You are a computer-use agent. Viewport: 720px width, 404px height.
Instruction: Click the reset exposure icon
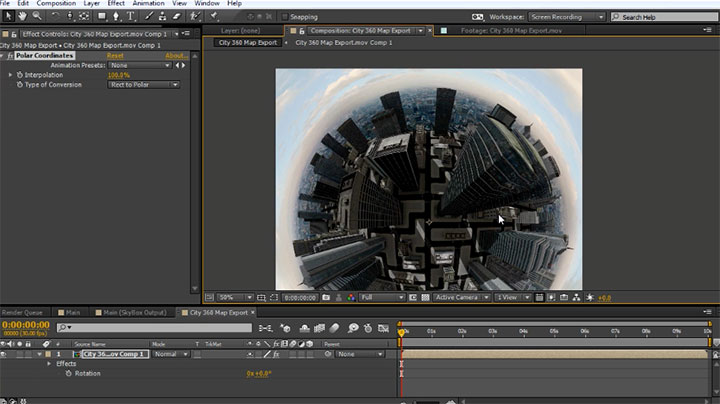tap(590, 297)
